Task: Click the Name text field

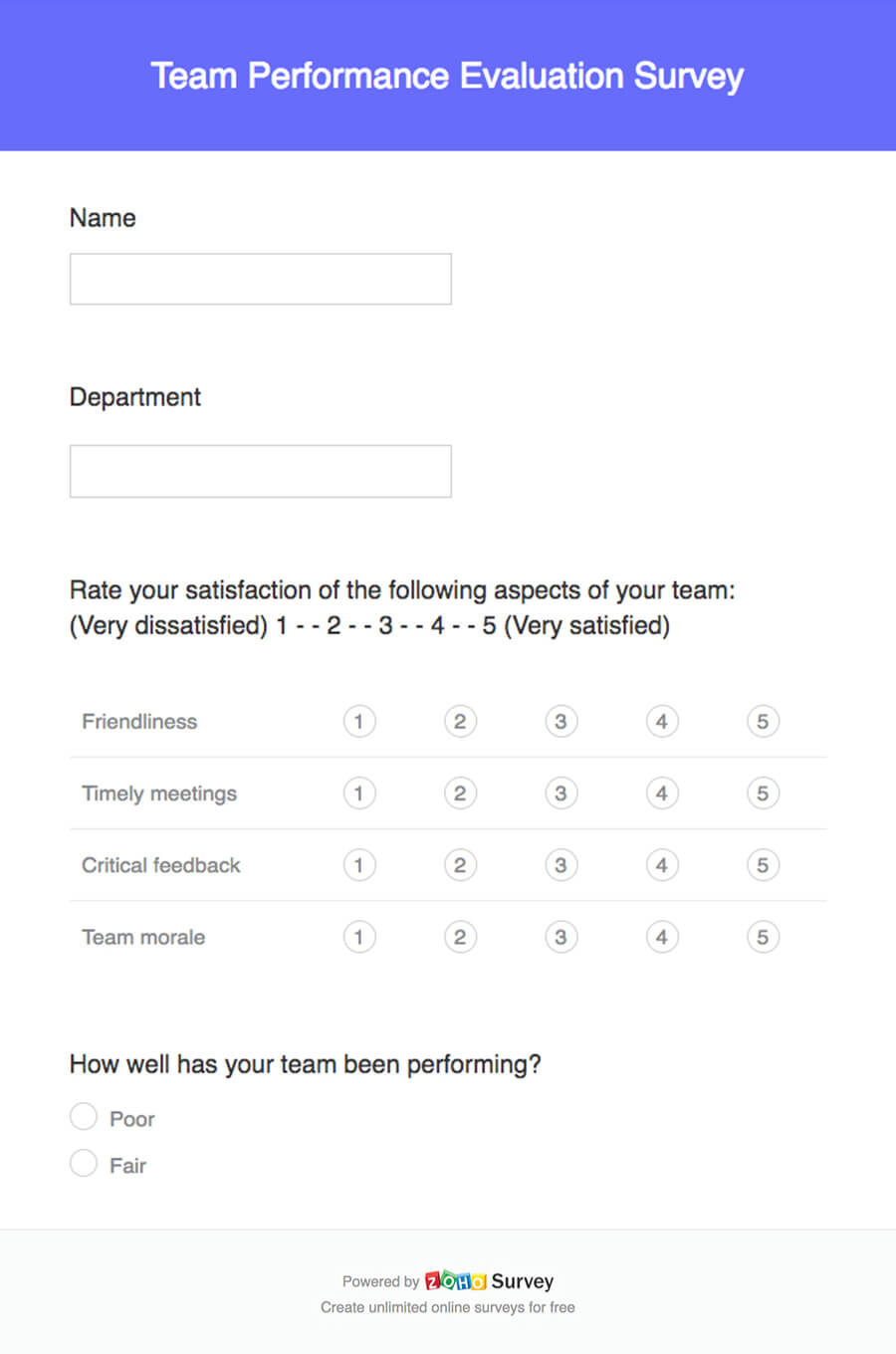Action: click(x=260, y=279)
